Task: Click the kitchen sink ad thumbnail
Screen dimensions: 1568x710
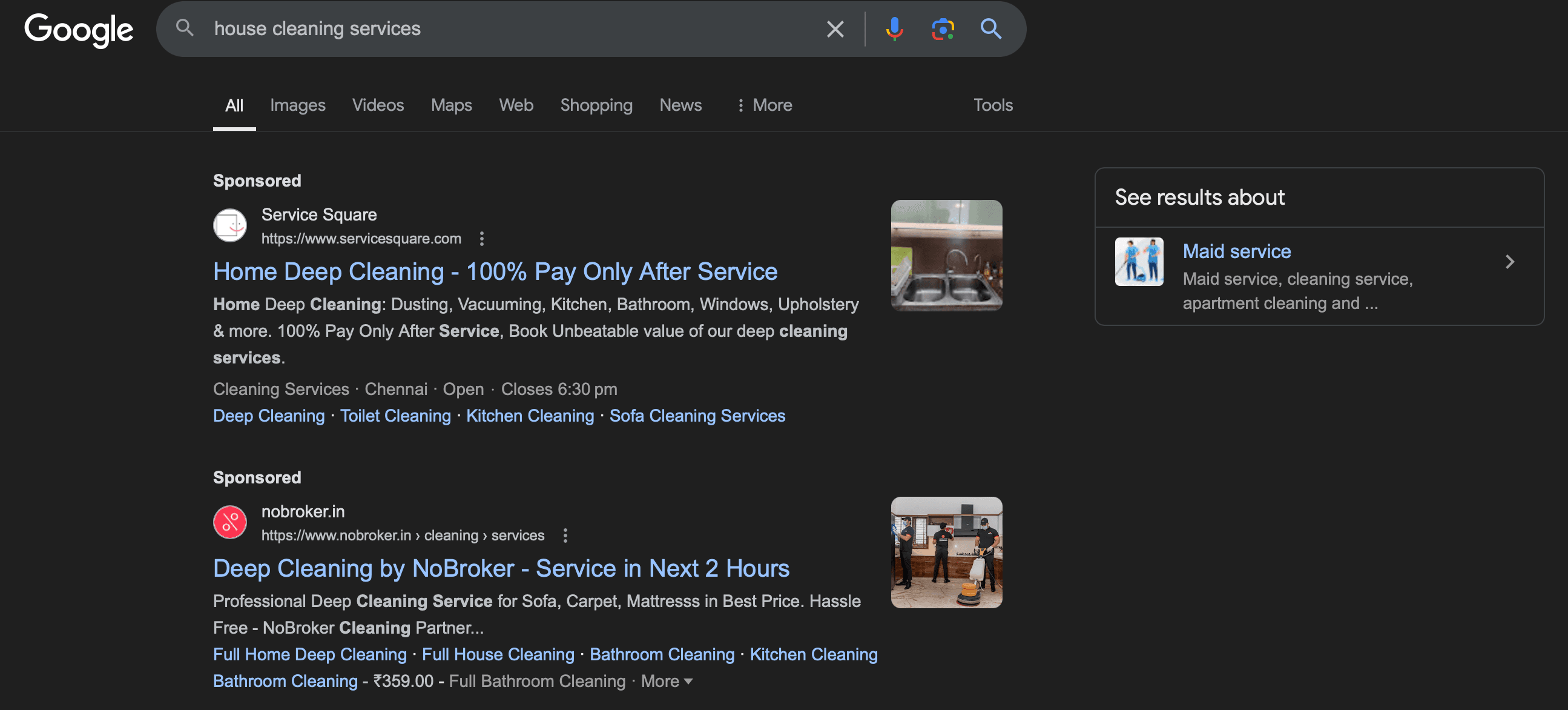Action: pyautogui.click(x=946, y=255)
